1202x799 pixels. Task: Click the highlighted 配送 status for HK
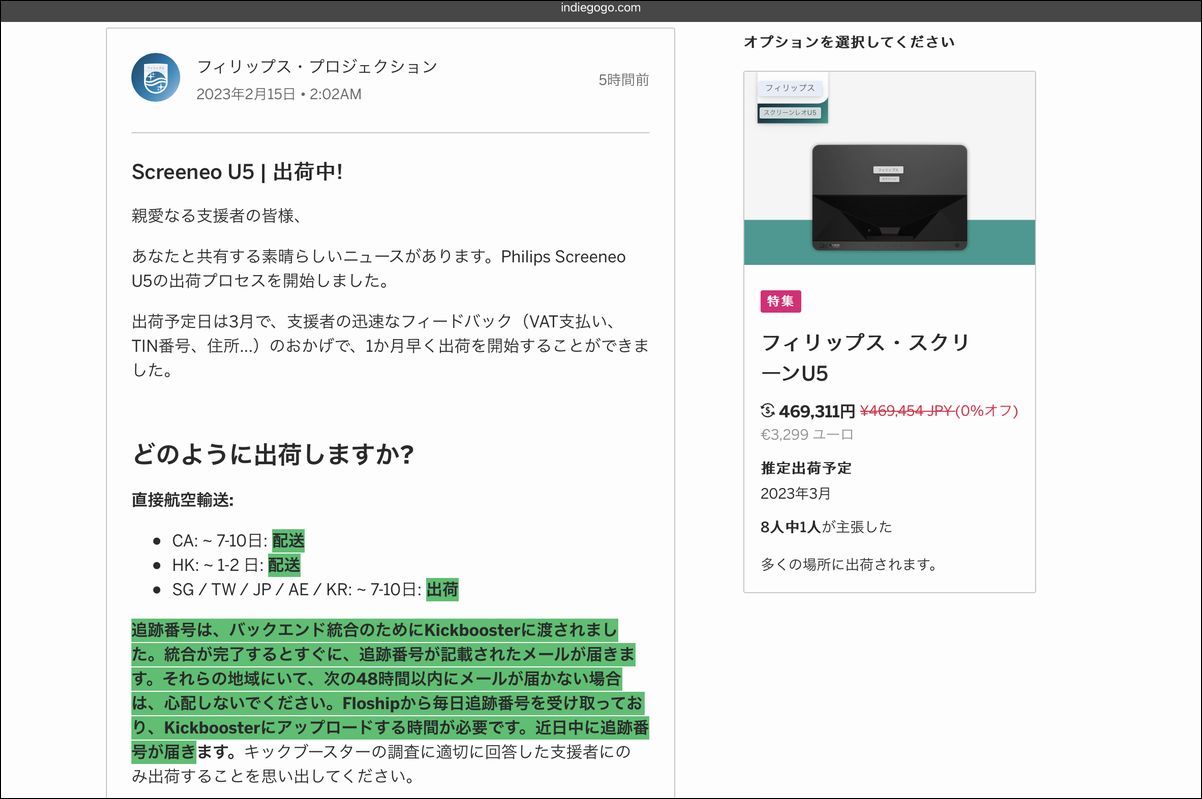[284, 565]
